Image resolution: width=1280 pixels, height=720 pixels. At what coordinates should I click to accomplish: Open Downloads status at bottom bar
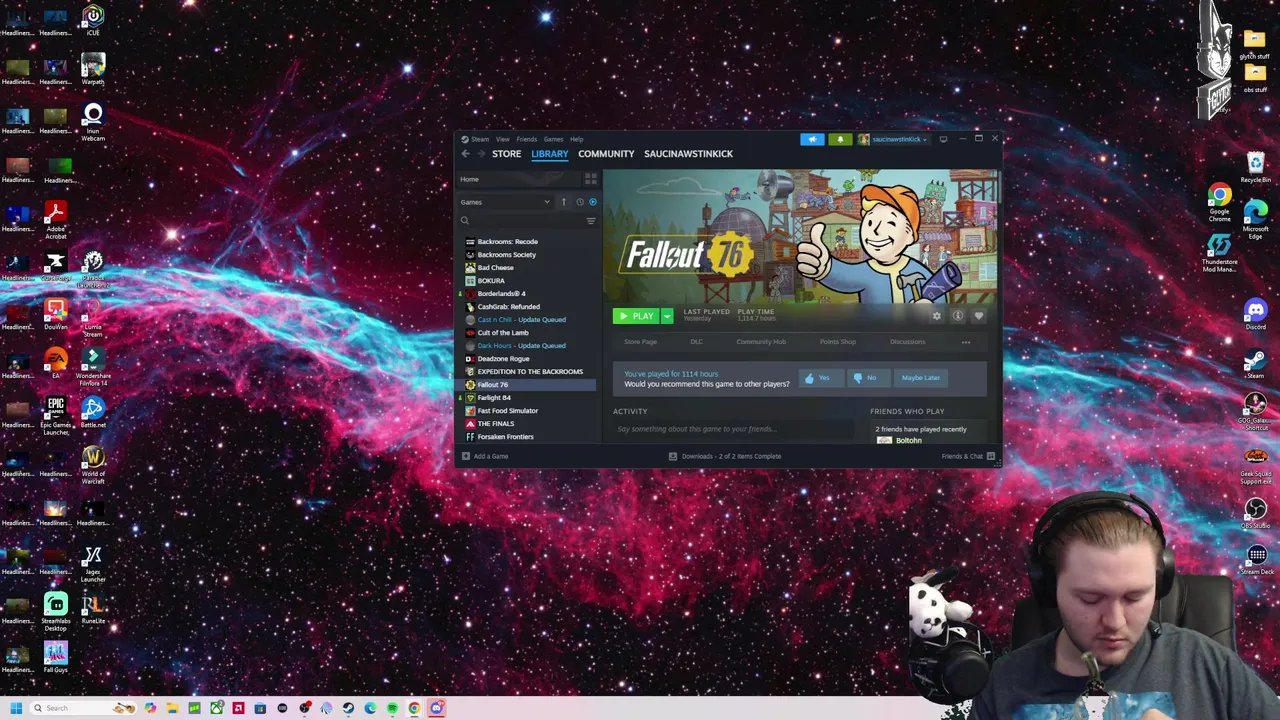click(725, 456)
